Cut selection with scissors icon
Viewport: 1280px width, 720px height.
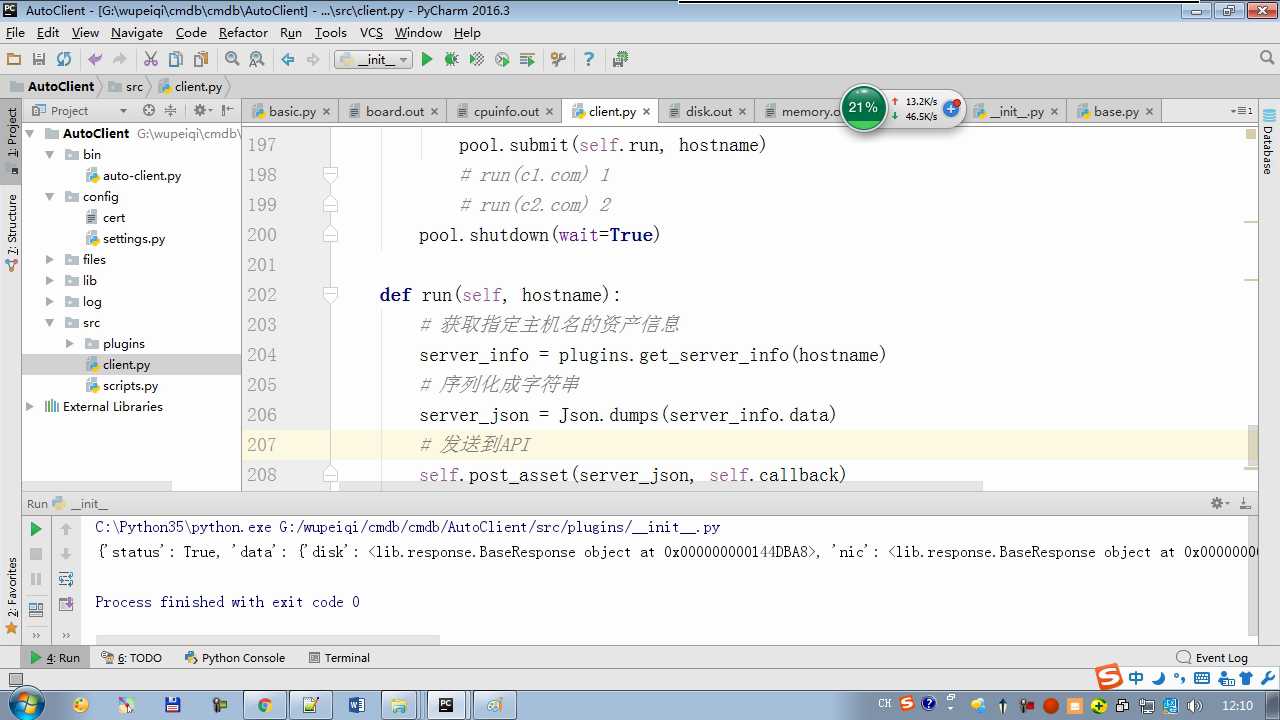(x=151, y=60)
